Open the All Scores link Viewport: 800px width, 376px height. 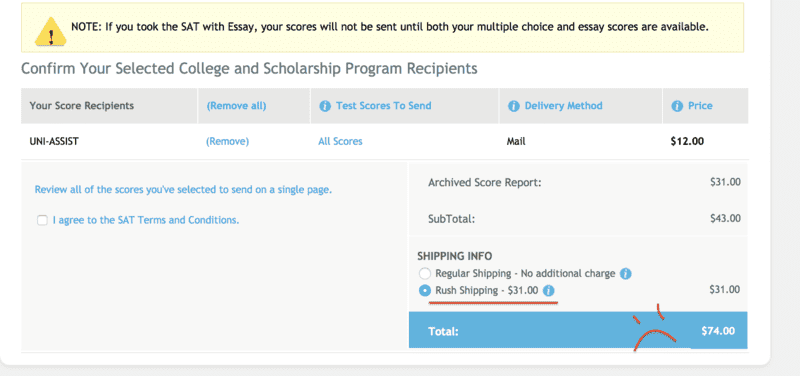(340, 141)
